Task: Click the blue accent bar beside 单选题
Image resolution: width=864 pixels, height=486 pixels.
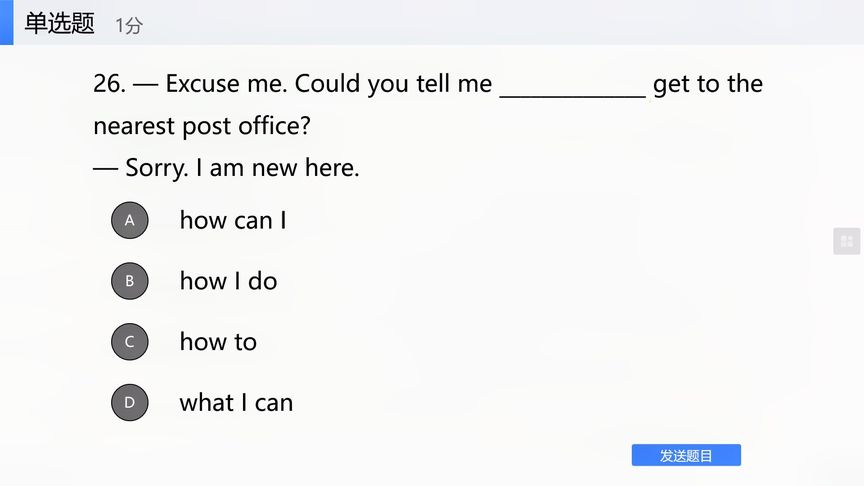Action: 7,23
